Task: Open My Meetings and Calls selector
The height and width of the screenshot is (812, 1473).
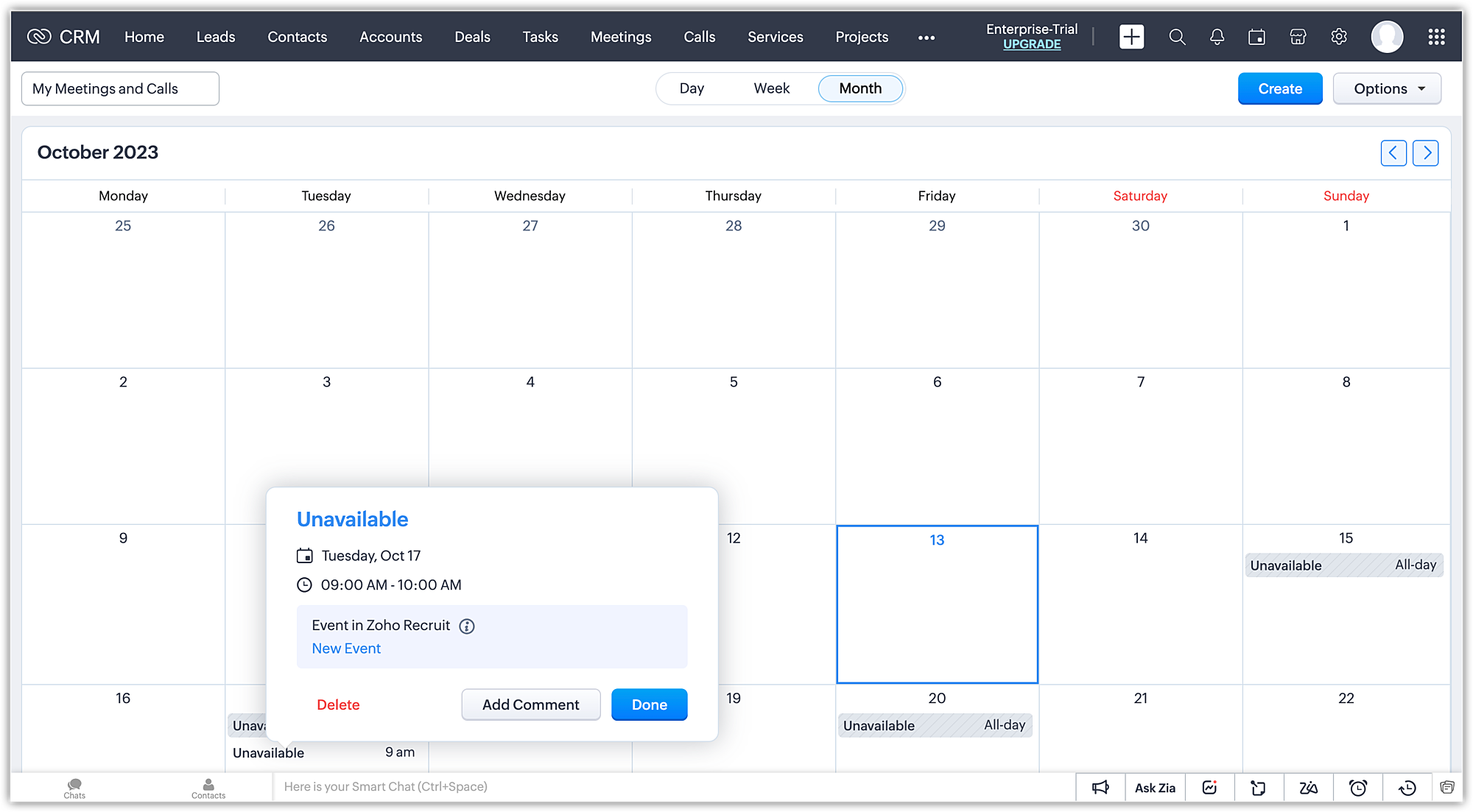Action: 120,88
